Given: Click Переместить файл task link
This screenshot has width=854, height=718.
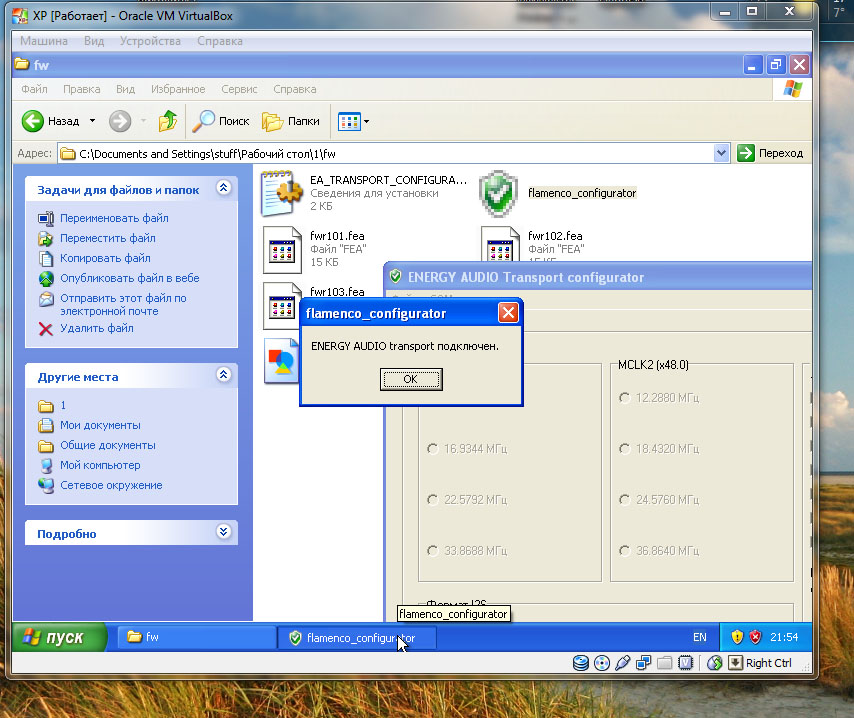Looking at the screenshot, I should click(x=107, y=238).
